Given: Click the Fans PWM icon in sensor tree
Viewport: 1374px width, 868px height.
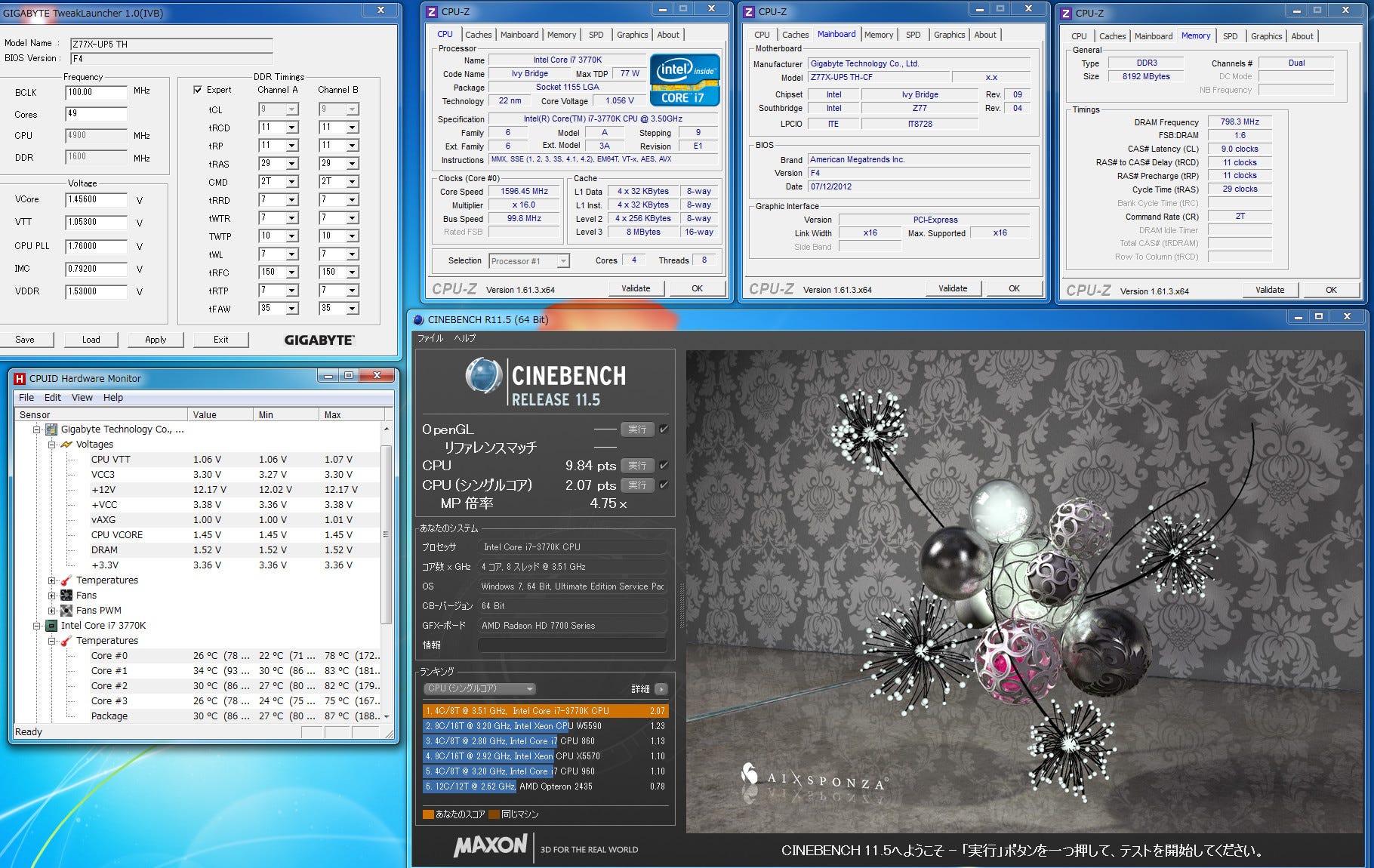Looking at the screenshot, I should coord(66,611).
